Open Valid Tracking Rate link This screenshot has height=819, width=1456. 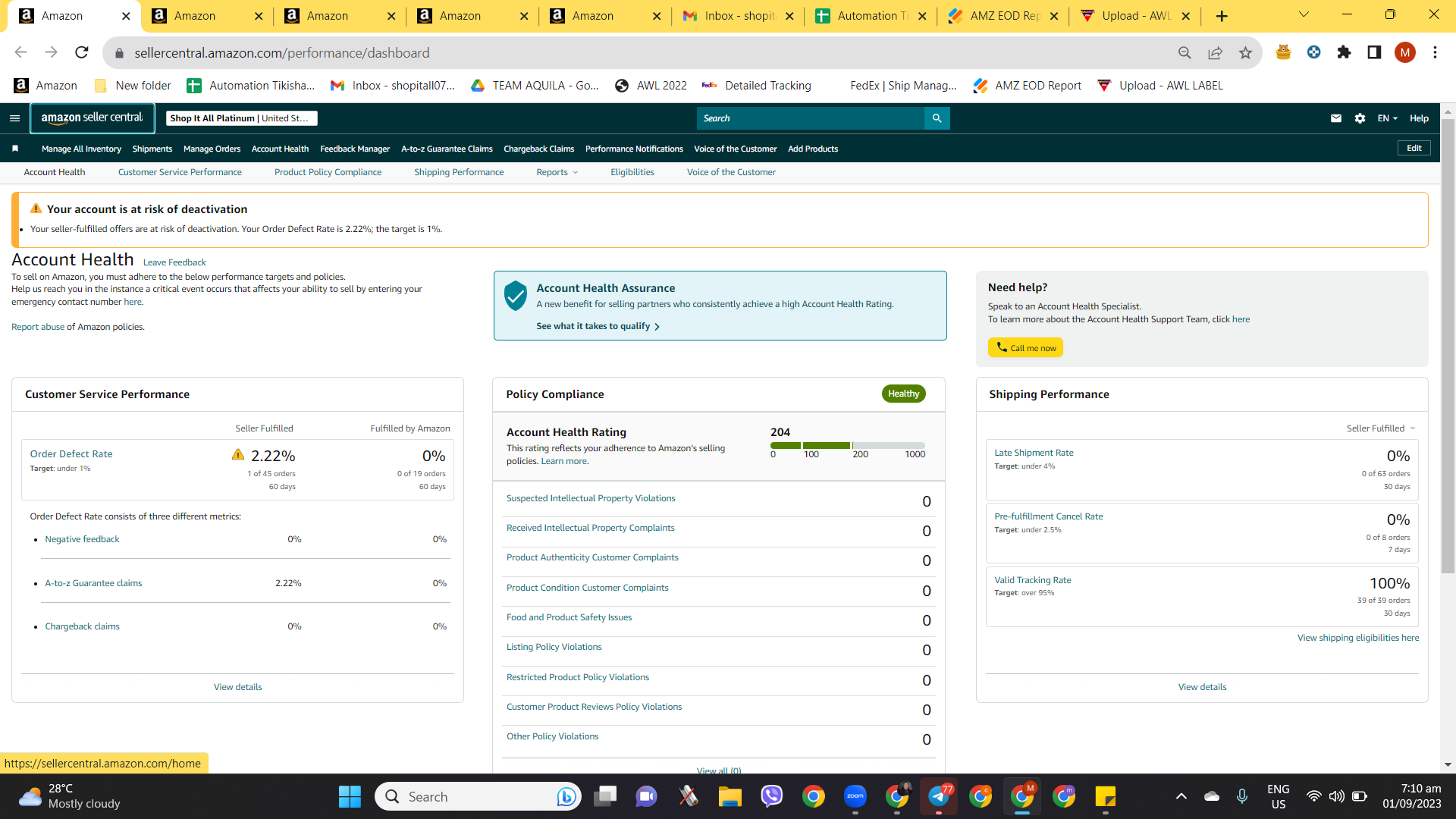[x=1033, y=580]
